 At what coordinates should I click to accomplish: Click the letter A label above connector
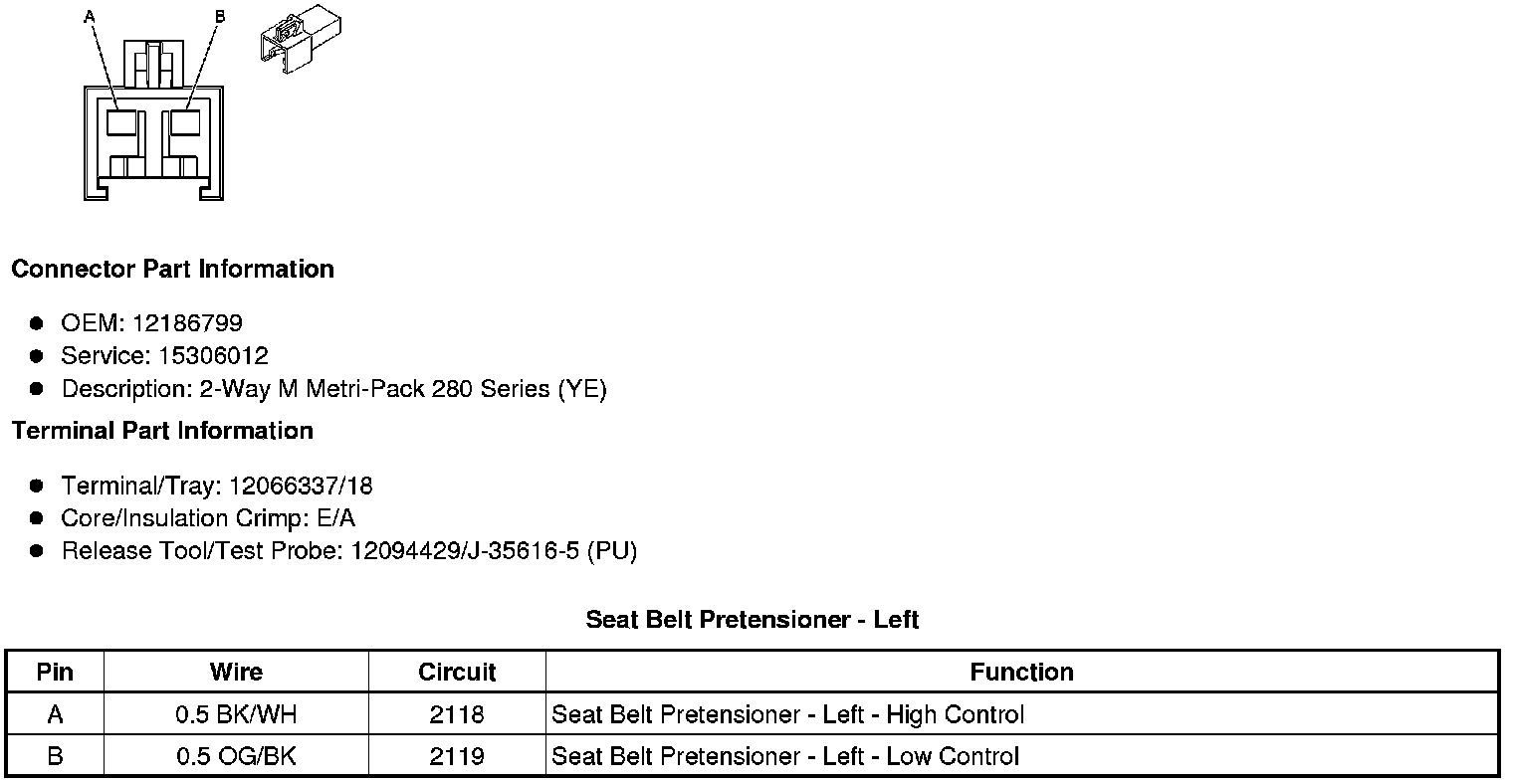(x=91, y=16)
